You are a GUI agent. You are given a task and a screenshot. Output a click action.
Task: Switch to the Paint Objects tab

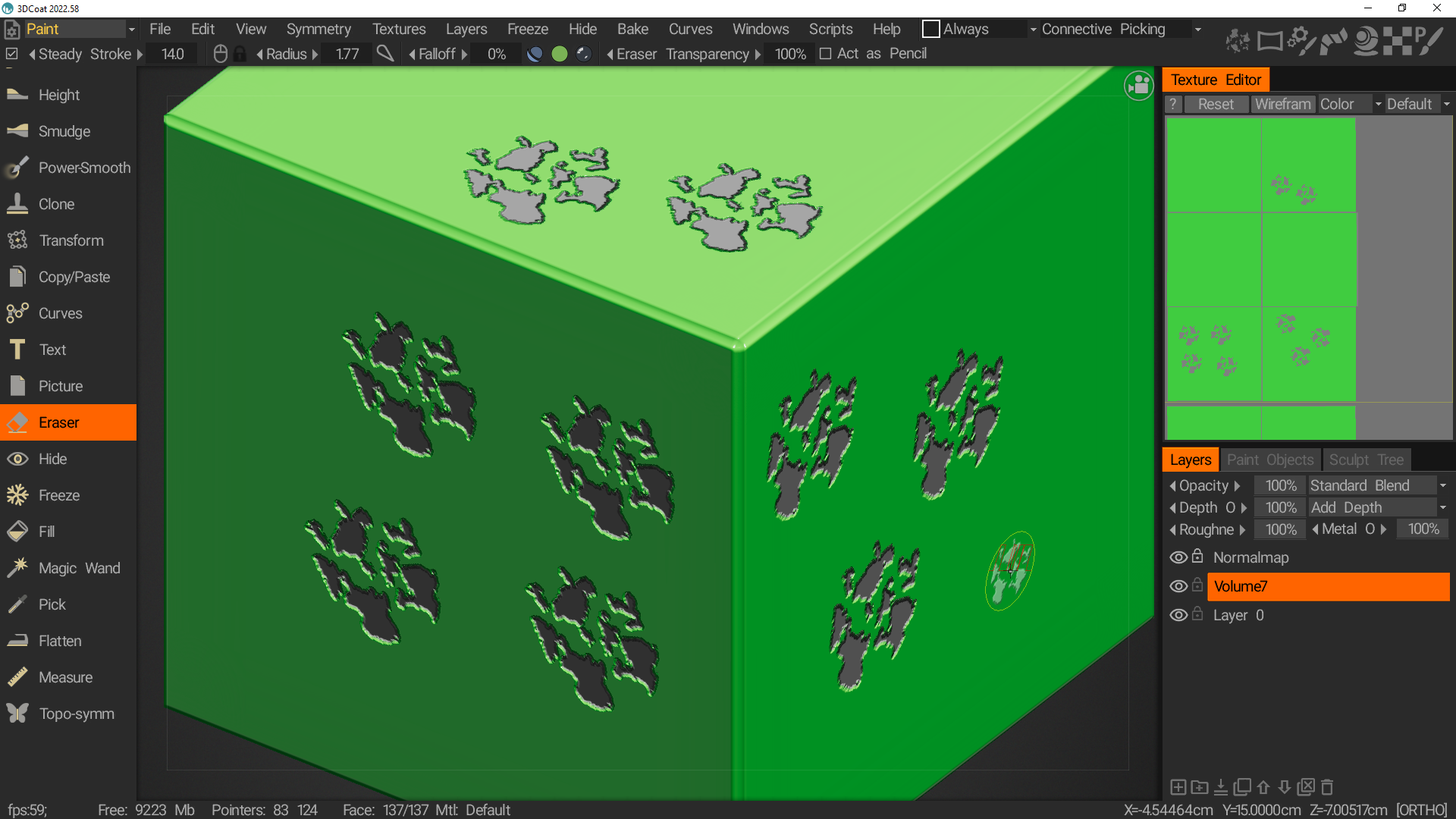click(x=1270, y=460)
